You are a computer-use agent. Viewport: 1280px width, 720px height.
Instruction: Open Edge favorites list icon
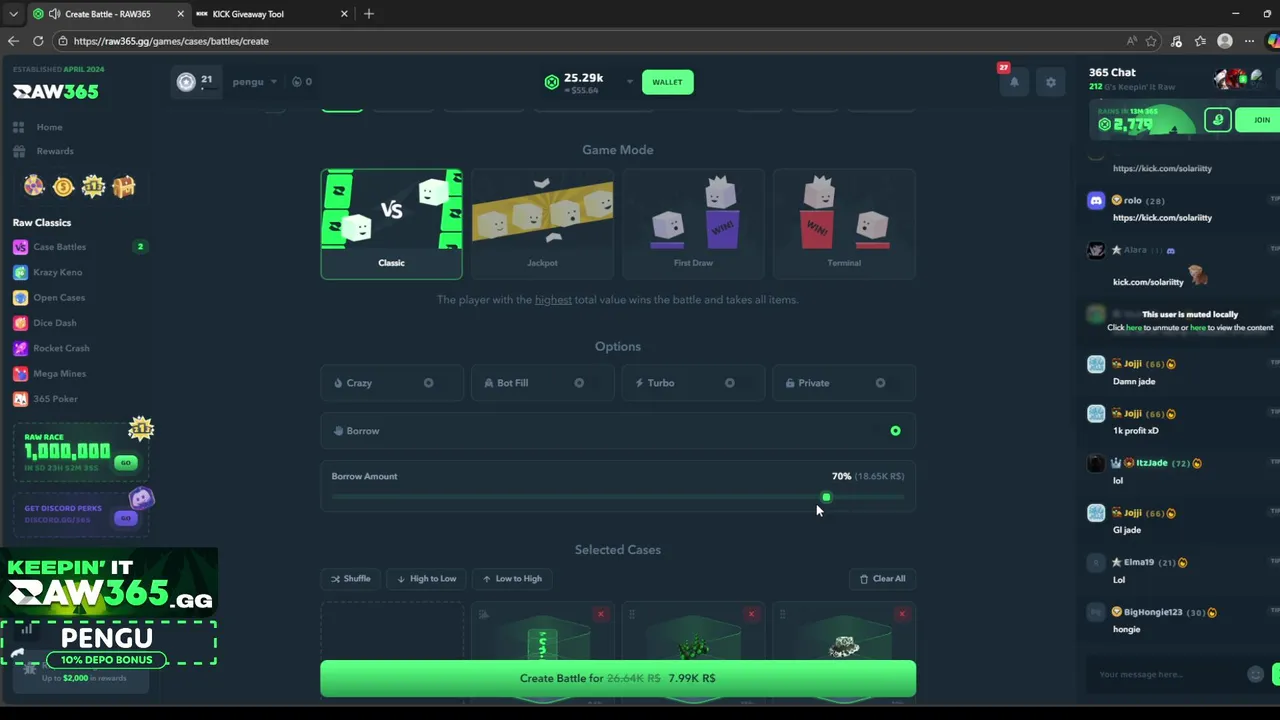pos(1200,41)
